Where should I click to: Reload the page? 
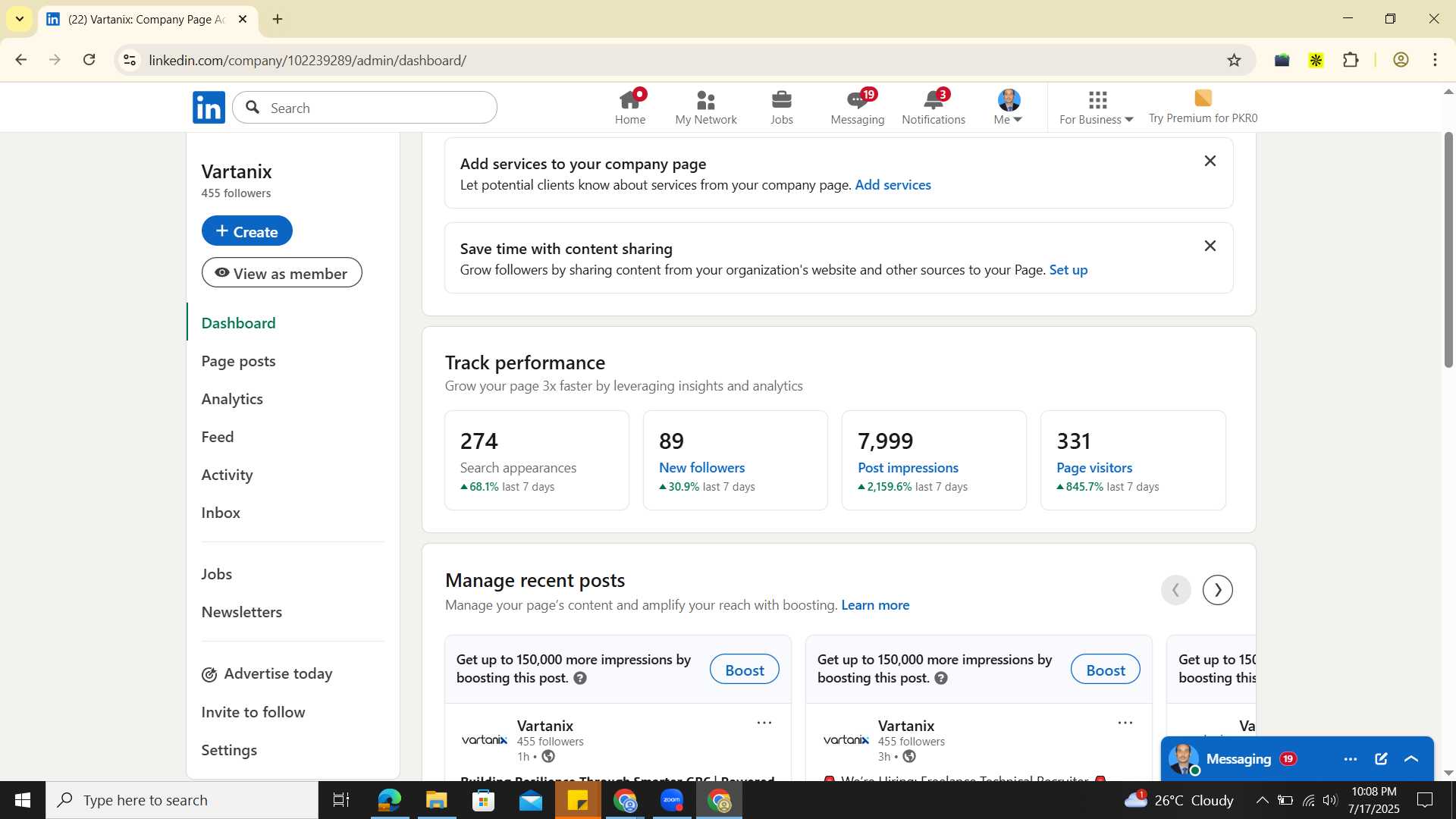[x=89, y=60]
